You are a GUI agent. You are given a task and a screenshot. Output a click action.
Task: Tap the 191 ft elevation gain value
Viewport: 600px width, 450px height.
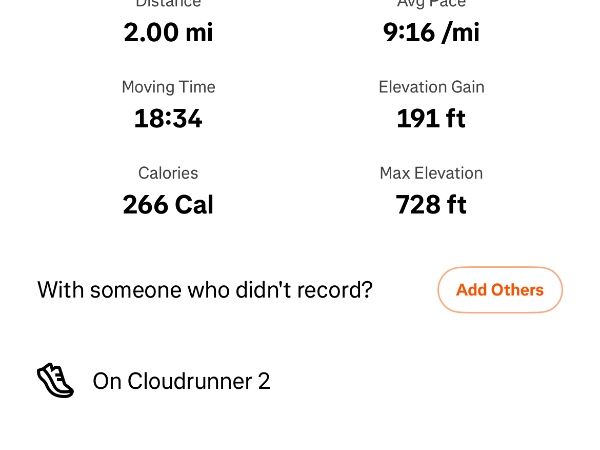coord(431,119)
